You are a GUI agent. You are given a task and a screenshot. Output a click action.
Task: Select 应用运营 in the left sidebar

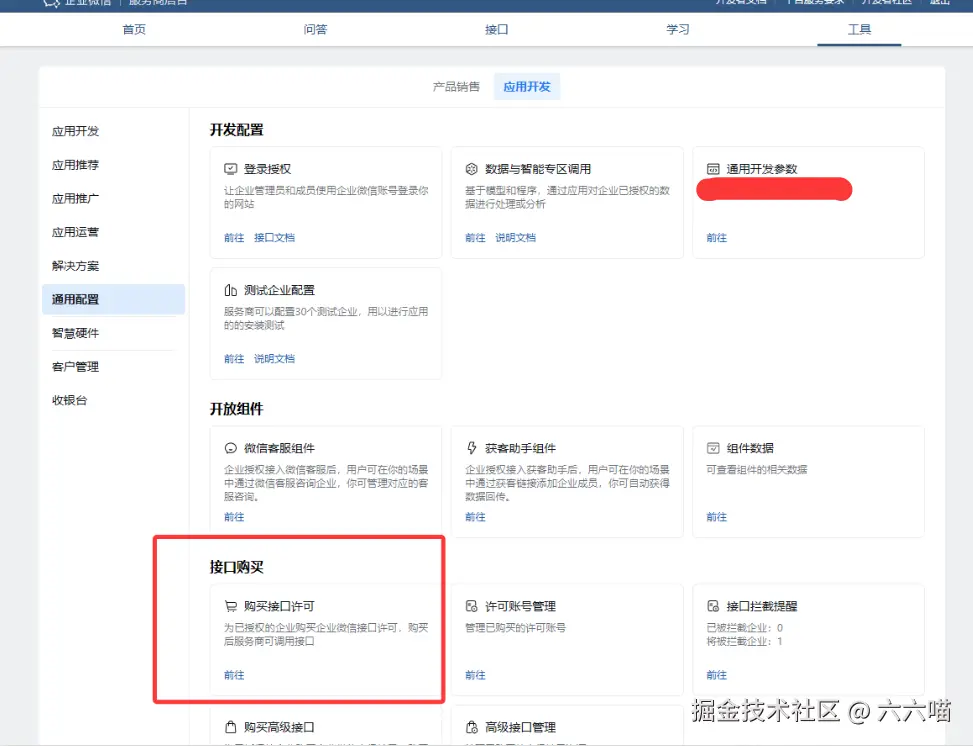(75, 231)
